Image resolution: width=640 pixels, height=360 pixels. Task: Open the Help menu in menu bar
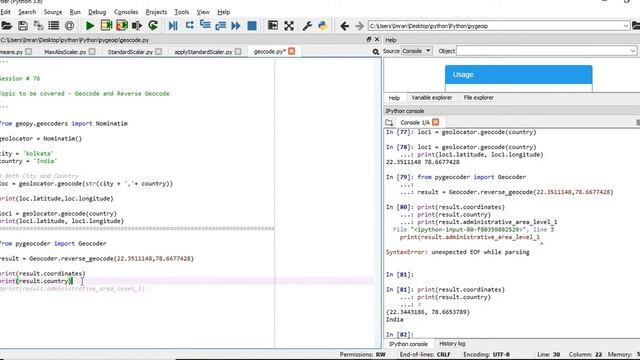224,12
